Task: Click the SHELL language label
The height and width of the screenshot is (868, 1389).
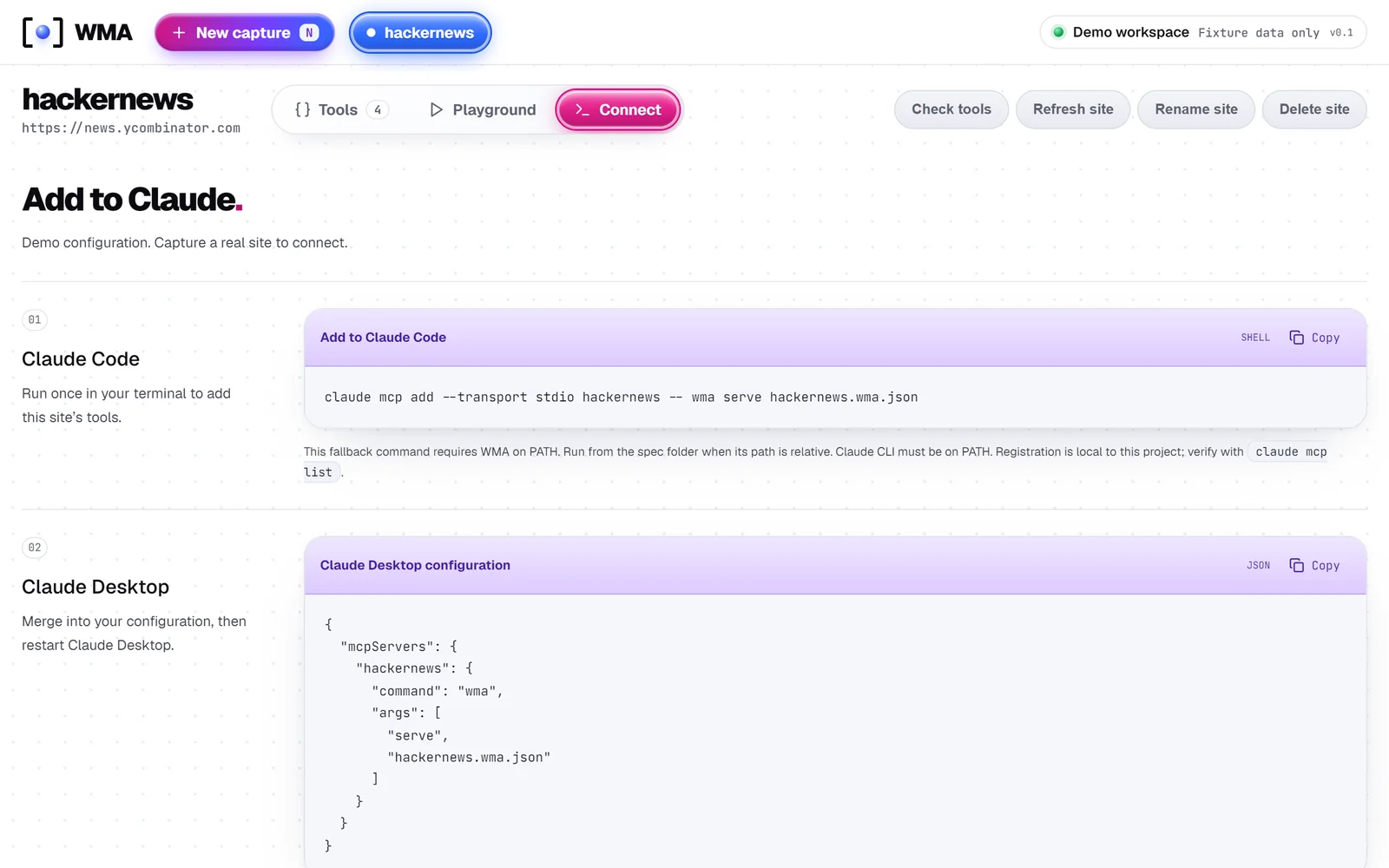Action: click(x=1255, y=338)
